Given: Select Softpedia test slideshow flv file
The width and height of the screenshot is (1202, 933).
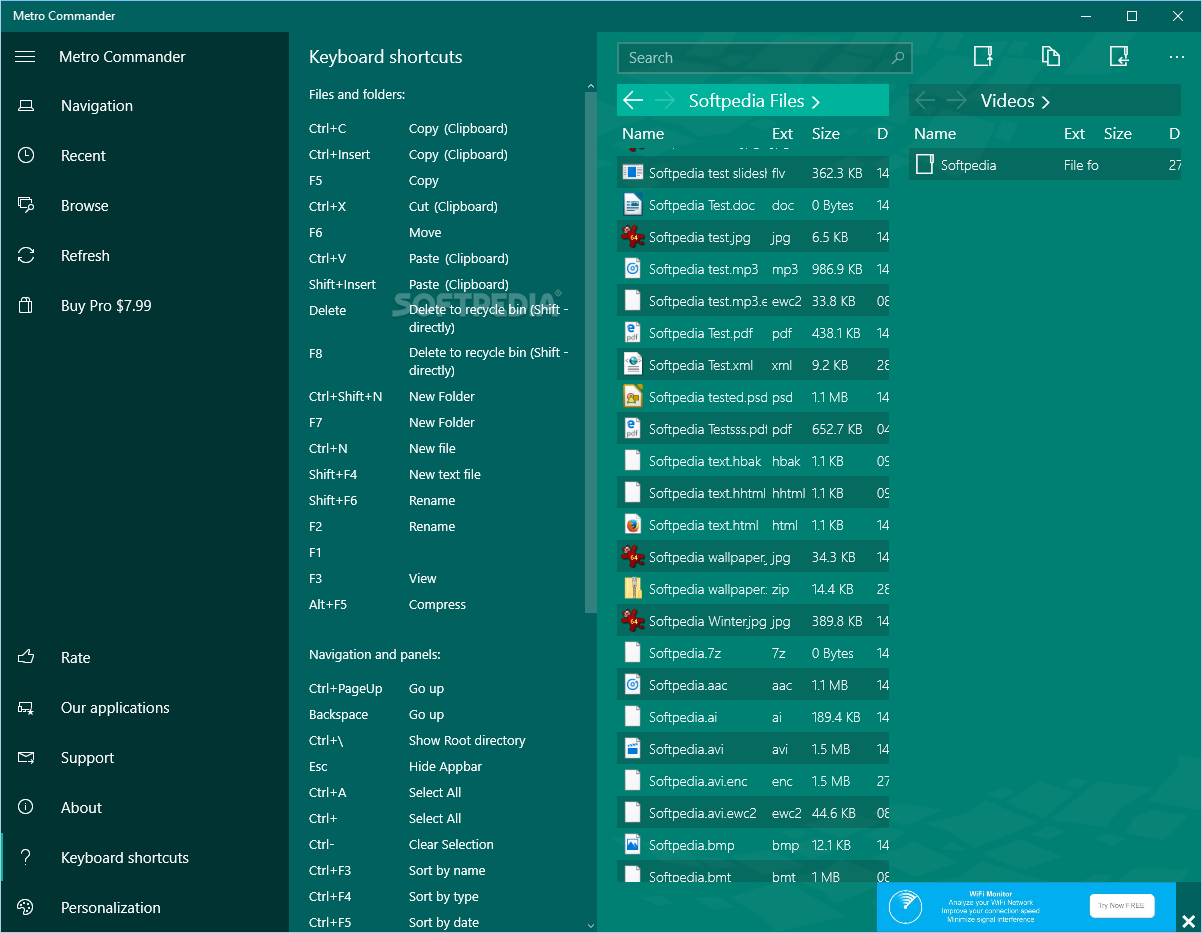Looking at the screenshot, I should 753,173.
